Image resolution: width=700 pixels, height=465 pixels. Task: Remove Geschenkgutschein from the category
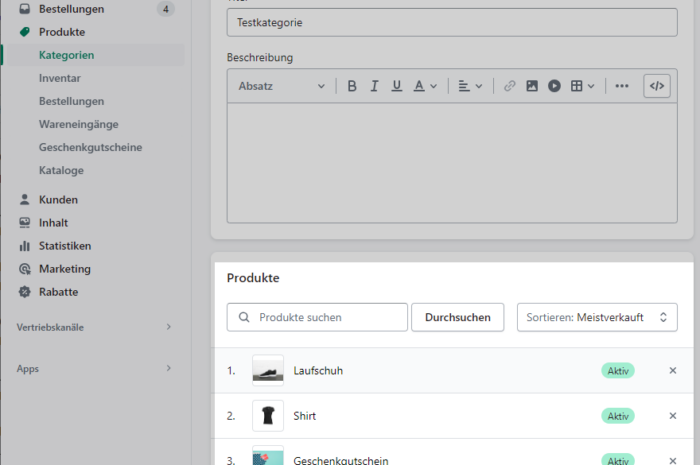coord(673,460)
